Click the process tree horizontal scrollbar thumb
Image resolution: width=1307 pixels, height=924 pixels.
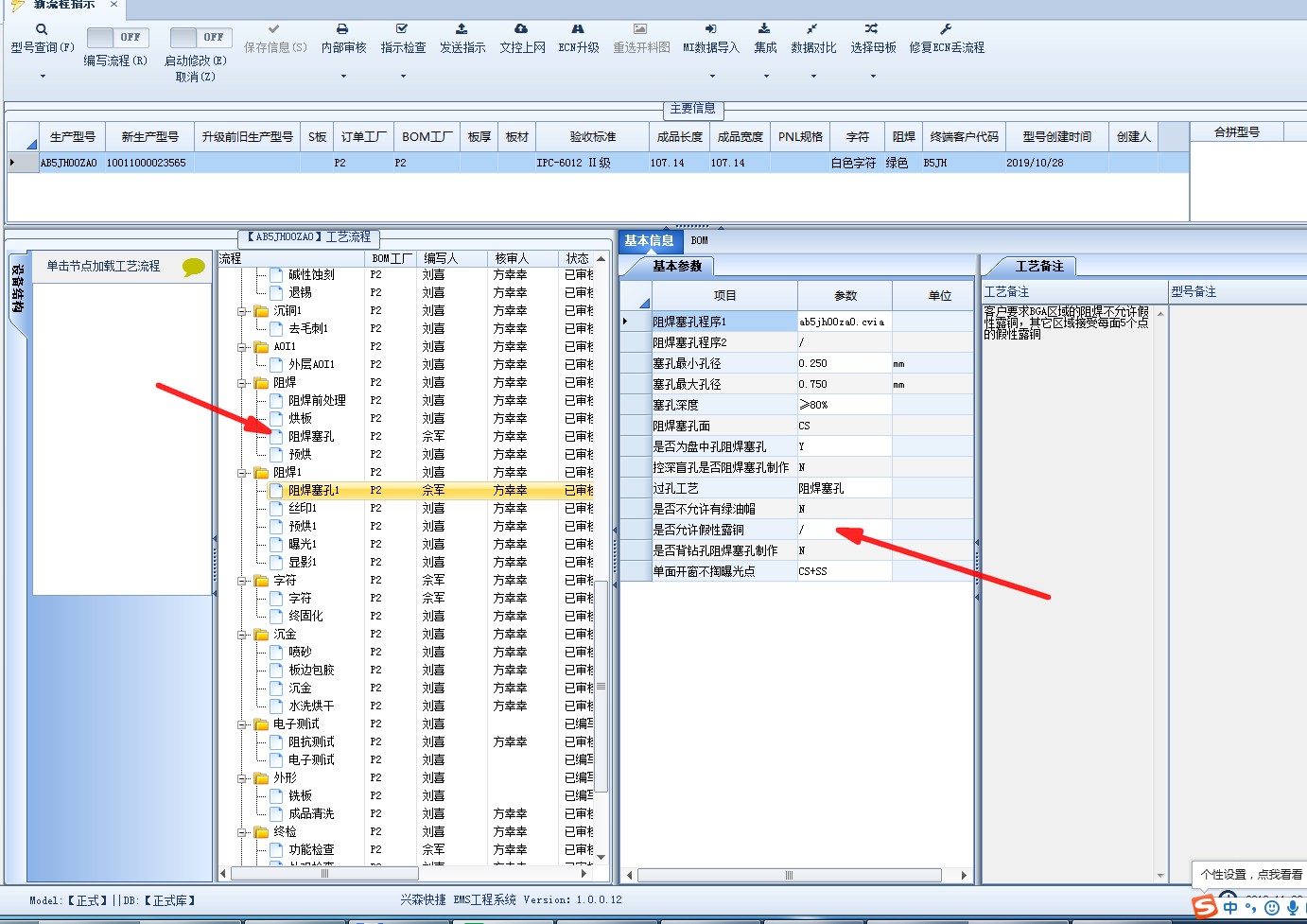[x=324, y=874]
